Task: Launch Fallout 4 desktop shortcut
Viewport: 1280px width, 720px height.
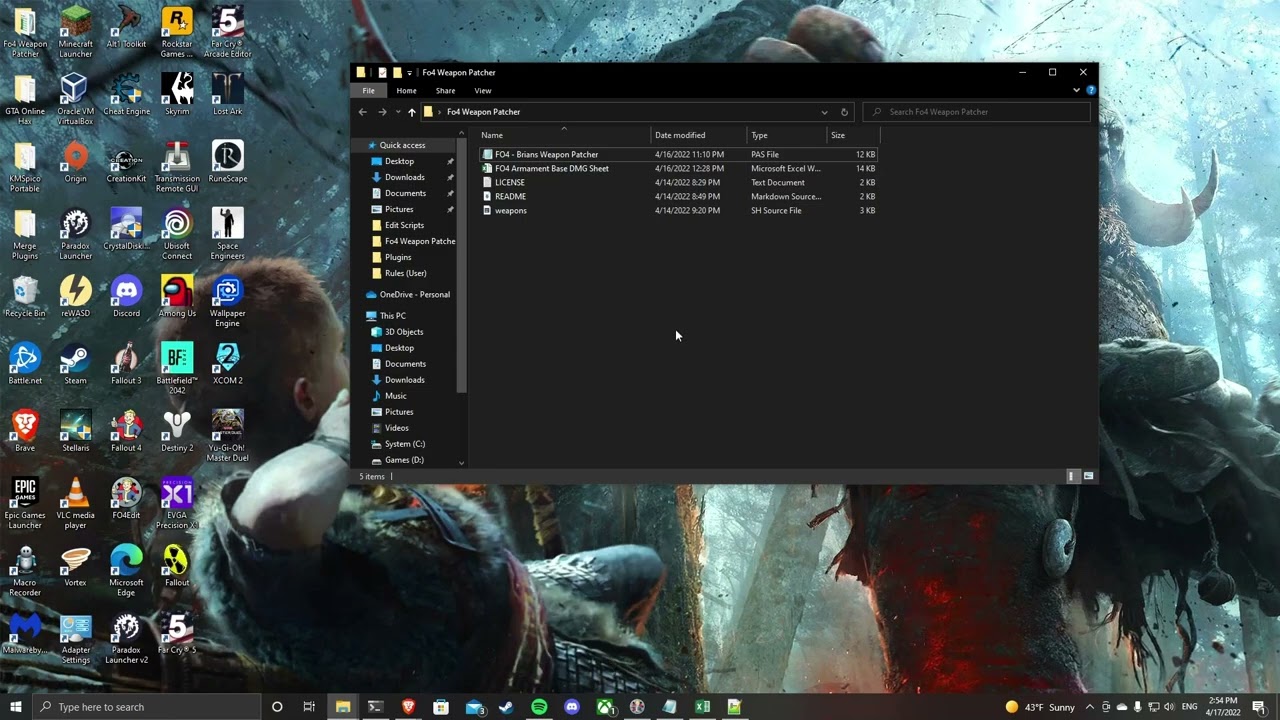Action: [x=126, y=433]
